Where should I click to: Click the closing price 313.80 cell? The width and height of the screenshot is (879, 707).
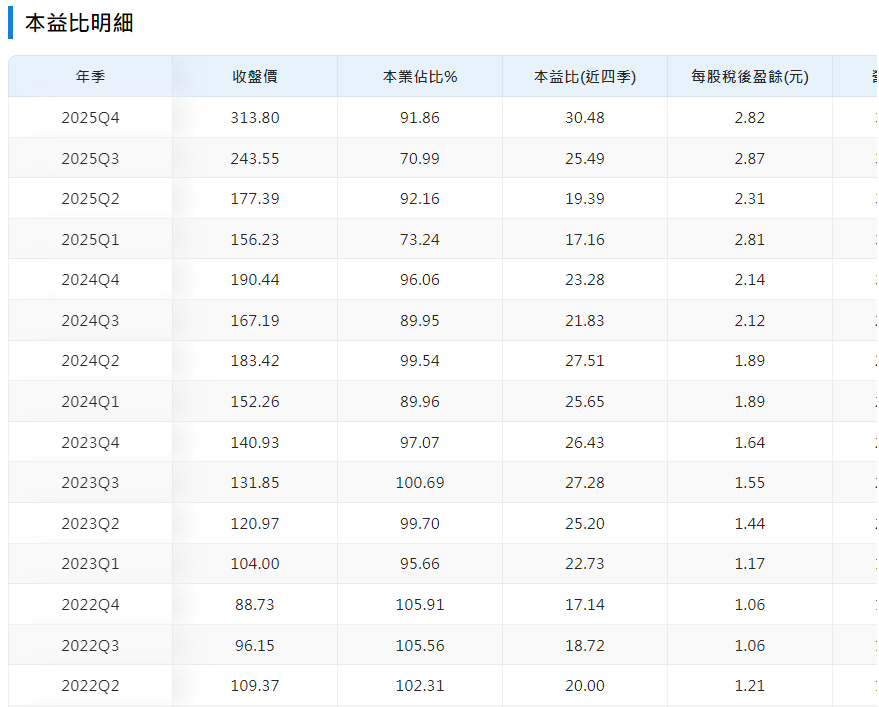254,116
